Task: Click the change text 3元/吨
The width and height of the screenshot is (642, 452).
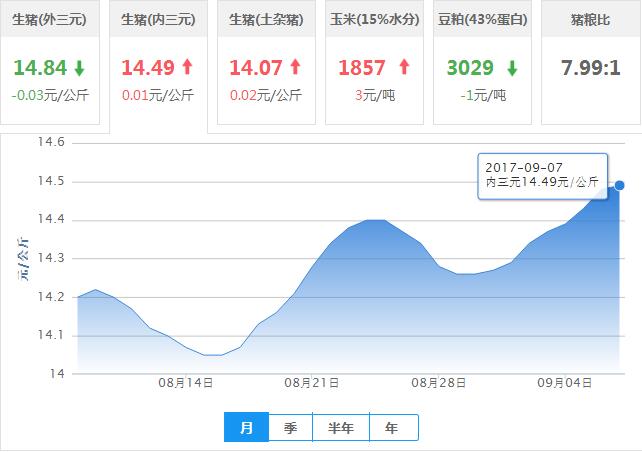Action: 375,95
